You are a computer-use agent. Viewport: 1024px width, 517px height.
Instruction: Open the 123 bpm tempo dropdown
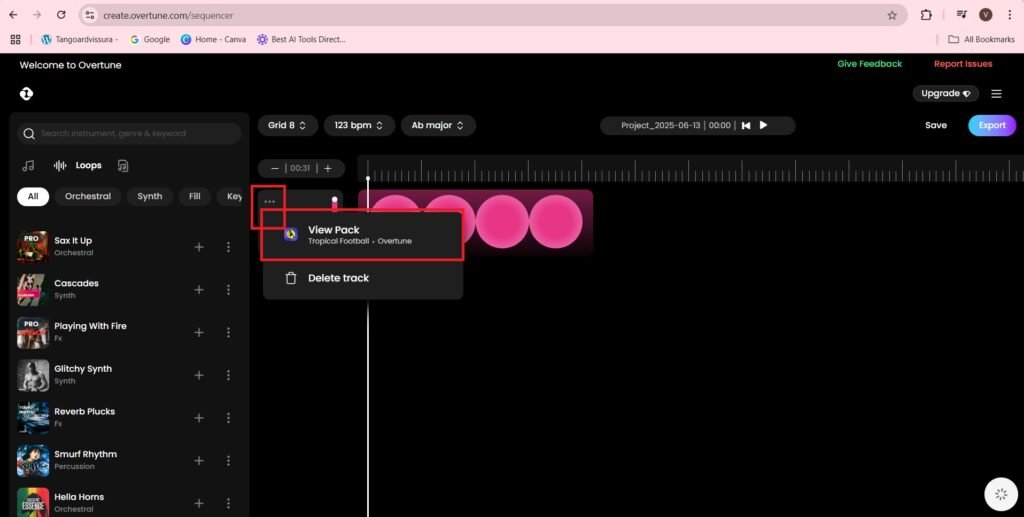tap(359, 125)
